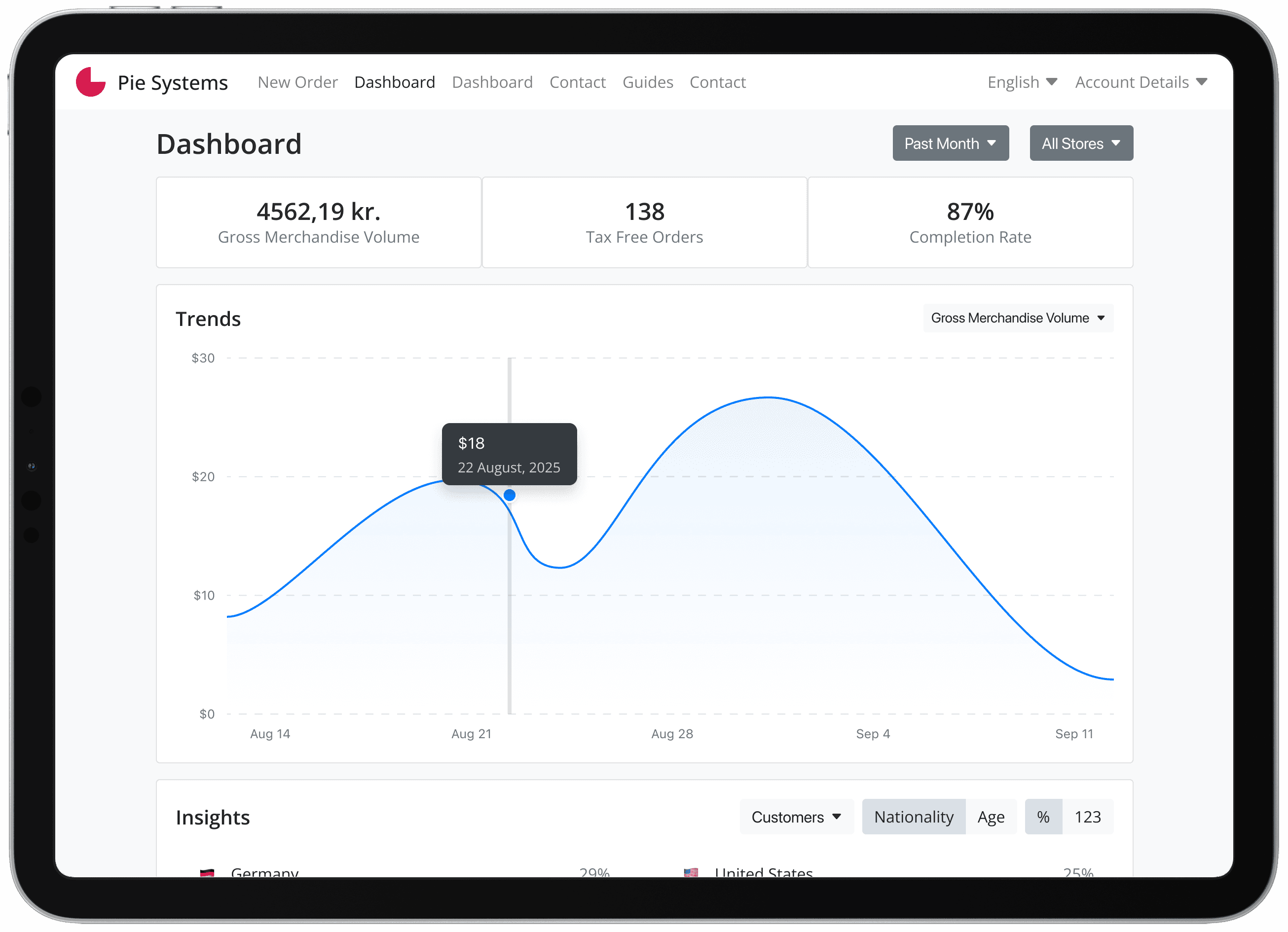This screenshot has width=1288, height=932.
Task: Click the English language dropdown arrow
Action: pos(1051,82)
